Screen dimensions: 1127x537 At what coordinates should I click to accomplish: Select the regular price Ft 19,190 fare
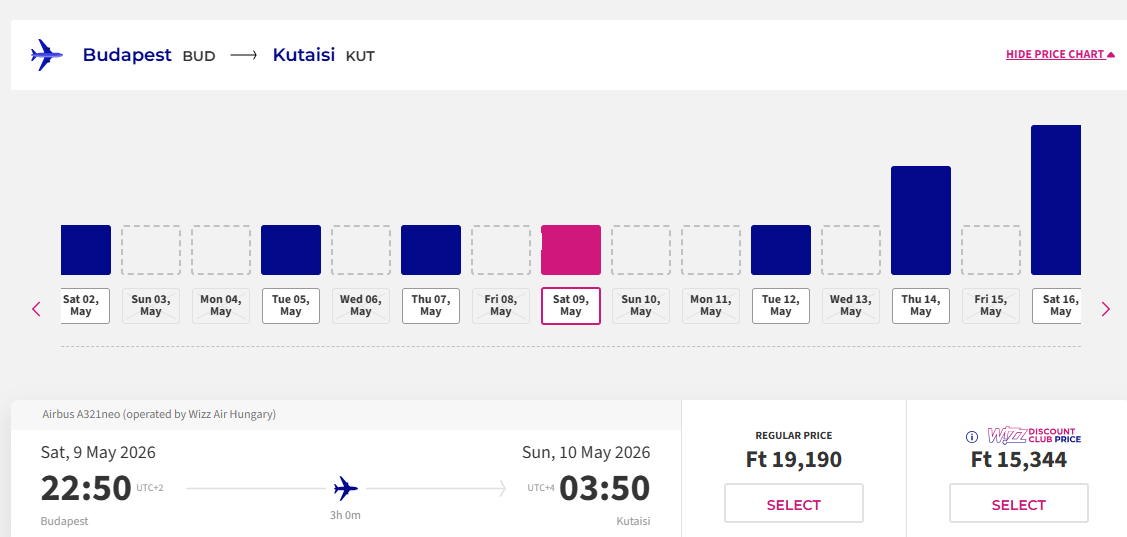[x=793, y=504]
